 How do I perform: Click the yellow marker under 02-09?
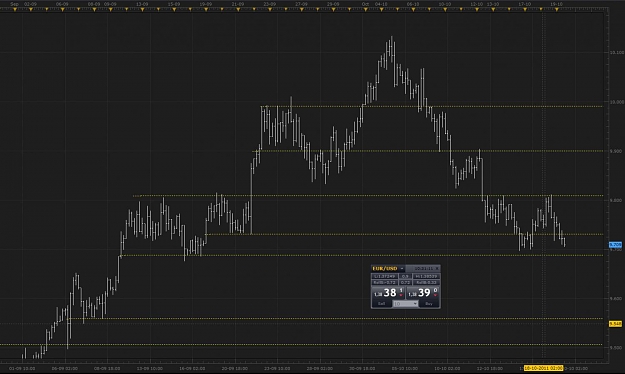point(31,9)
